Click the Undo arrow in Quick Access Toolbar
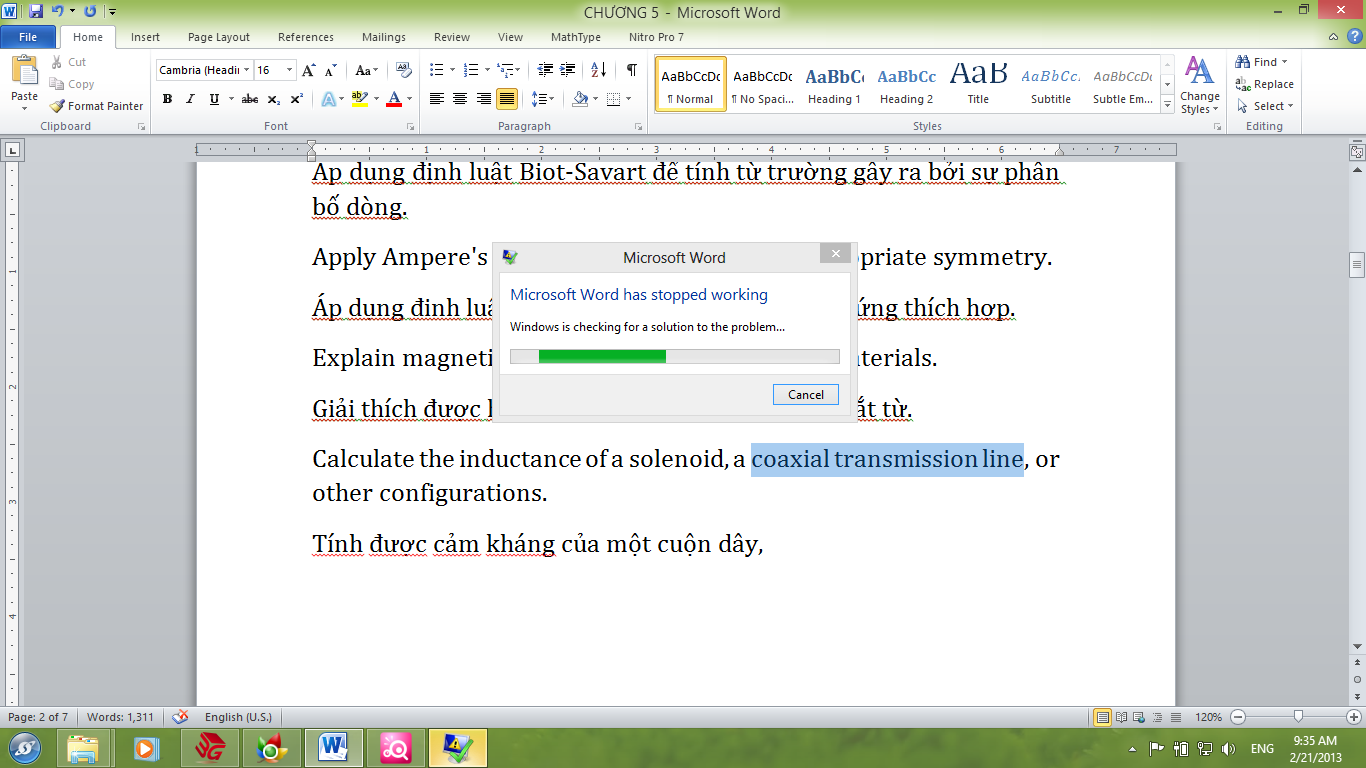The height and width of the screenshot is (768, 1366). [57, 12]
